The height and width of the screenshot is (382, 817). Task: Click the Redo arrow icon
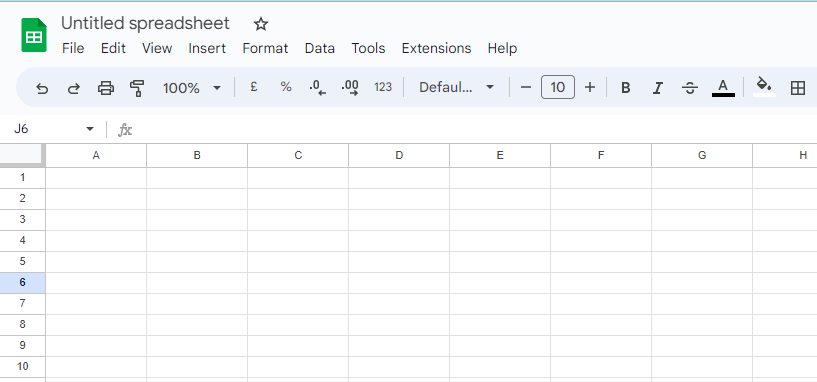click(74, 88)
